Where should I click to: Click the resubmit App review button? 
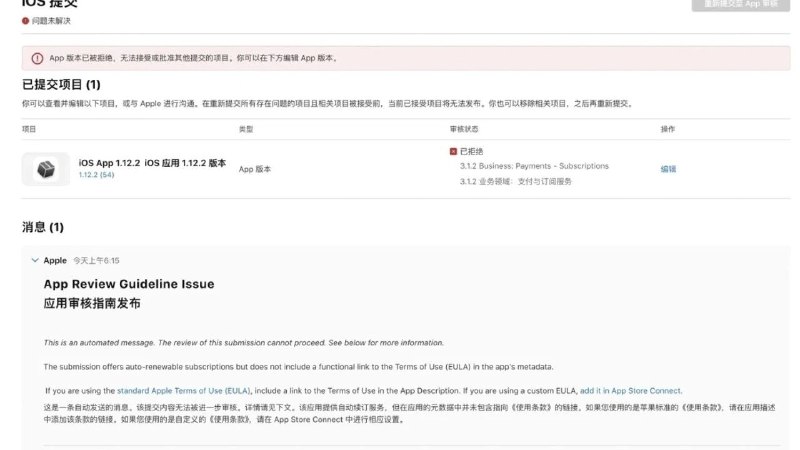pyautogui.click(x=740, y=4)
